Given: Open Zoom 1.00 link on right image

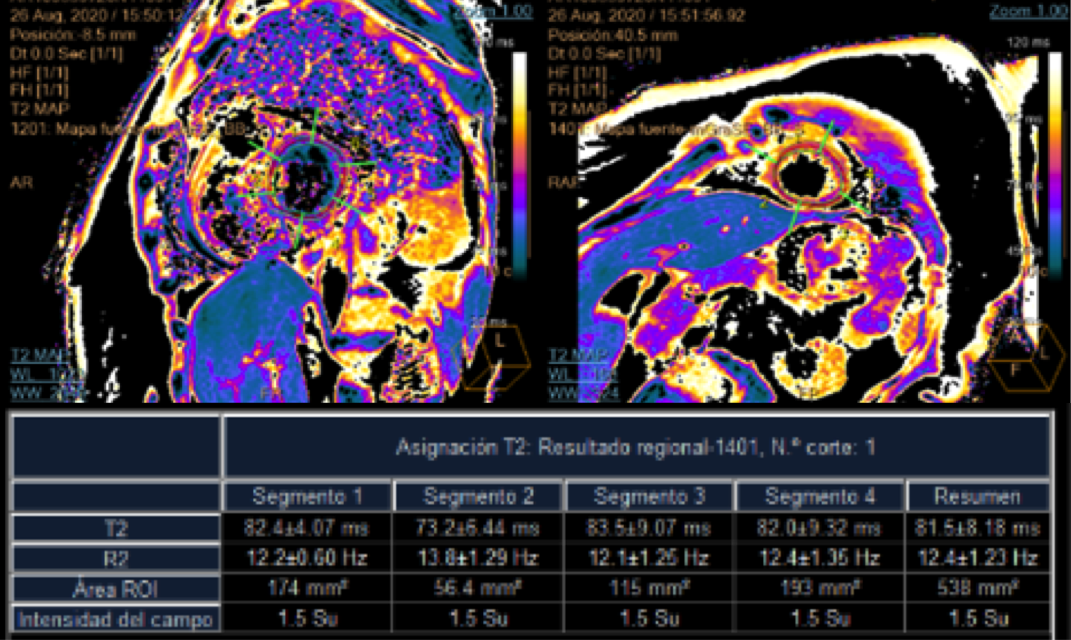Looking at the screenshot, I should pos(1028,11).
